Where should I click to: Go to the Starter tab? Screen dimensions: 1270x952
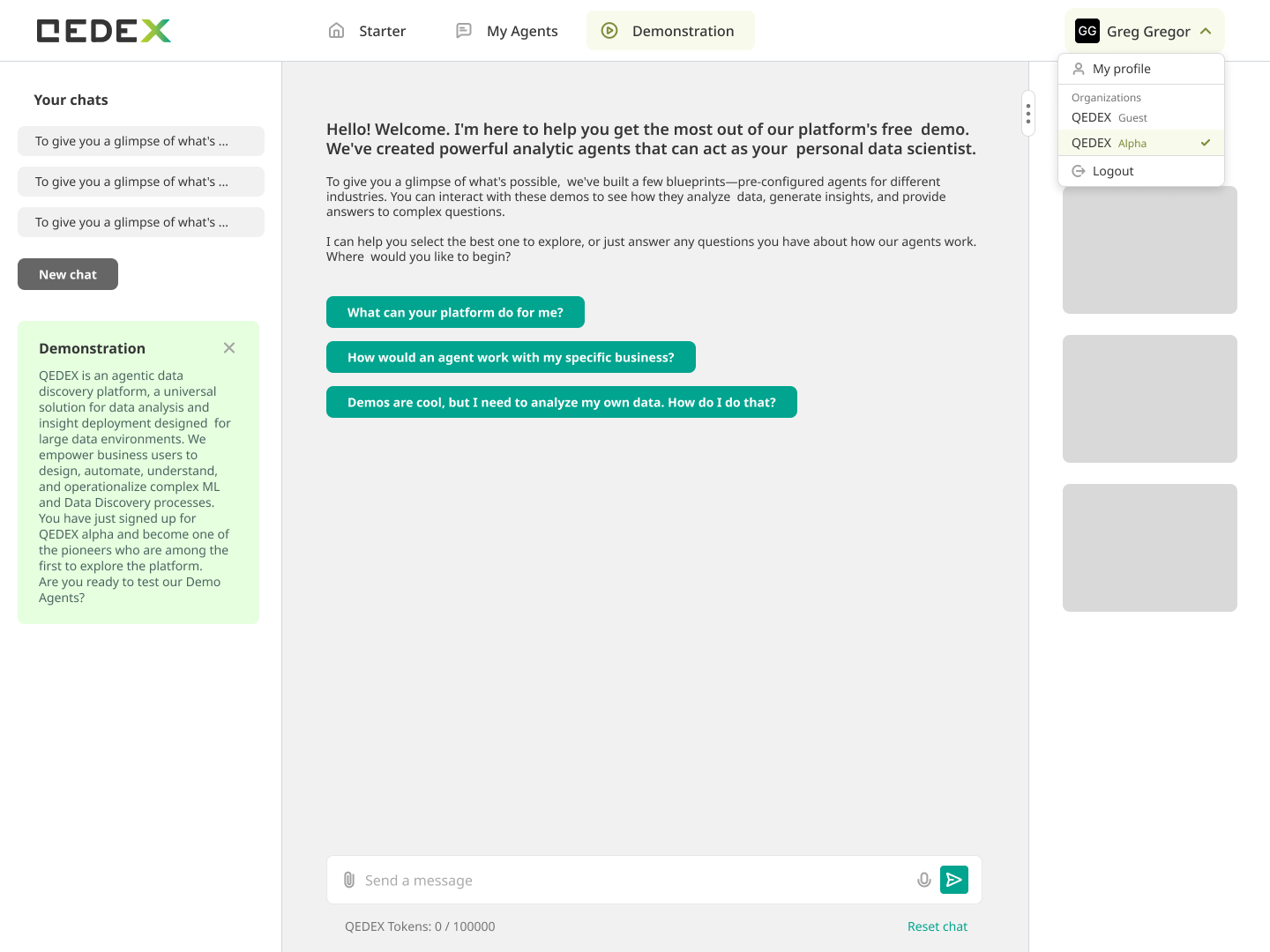(x=367, y=31)
